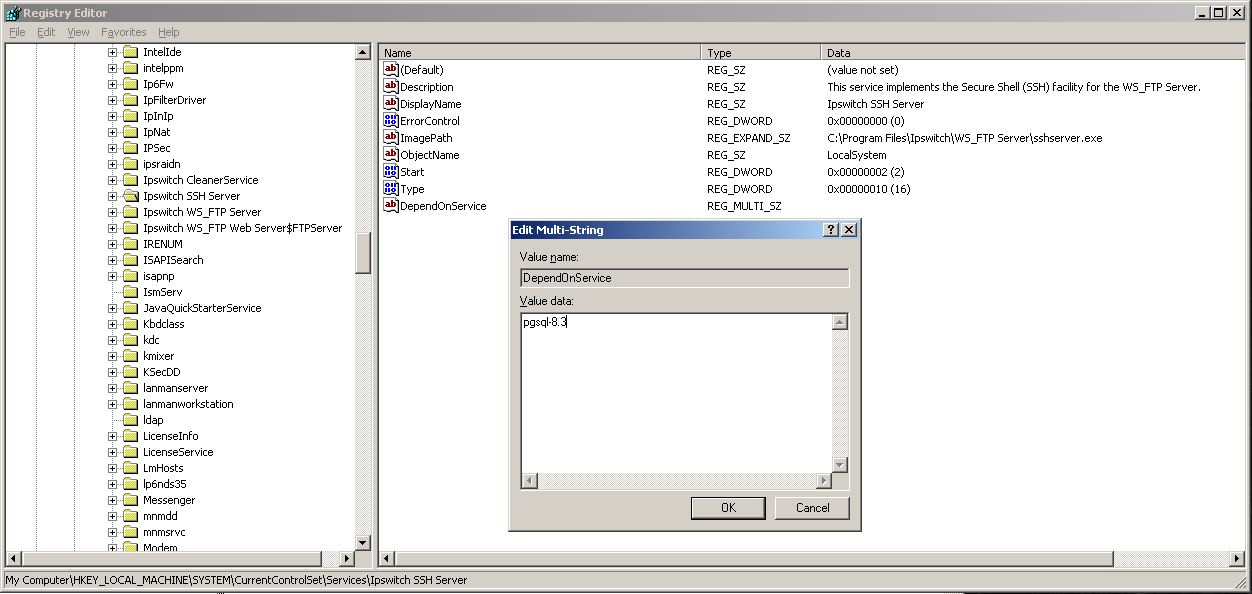The image size is (1252, 594).
Task: Click the Kbdclass folder icon
Action: (x=130, y=324)
